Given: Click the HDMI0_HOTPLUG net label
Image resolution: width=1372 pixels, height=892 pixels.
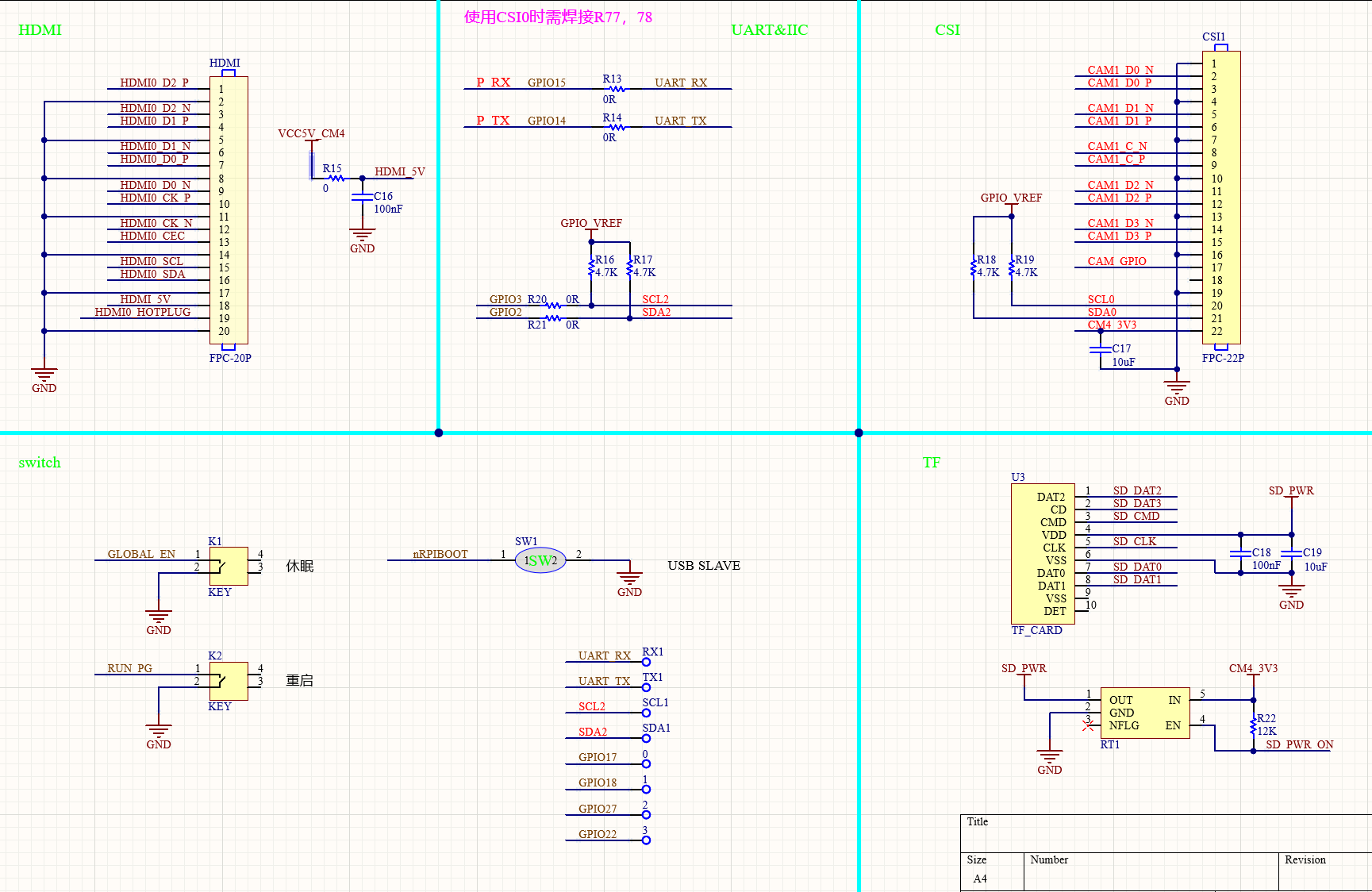Looking at the screenshot, I should pos(142,312).
